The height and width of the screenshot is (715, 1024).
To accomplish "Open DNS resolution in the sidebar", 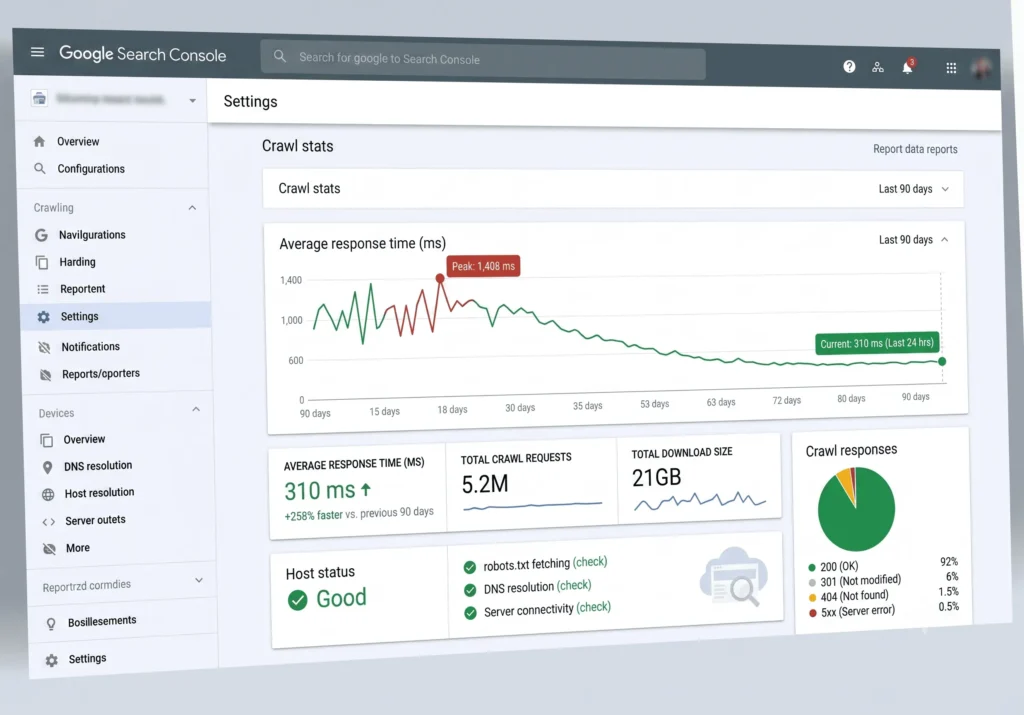I will 98,466.
